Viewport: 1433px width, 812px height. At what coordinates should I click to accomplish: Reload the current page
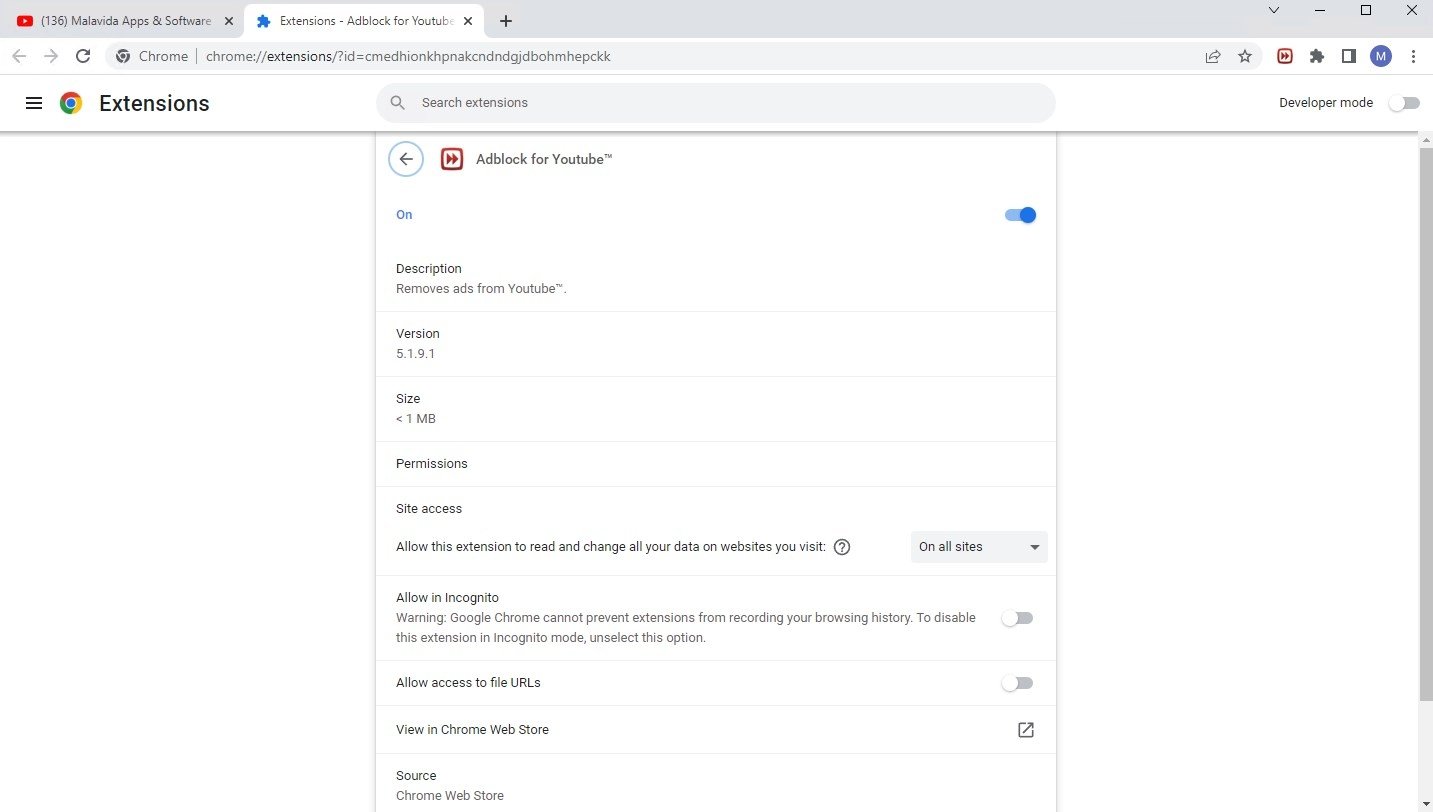(83, 56)
